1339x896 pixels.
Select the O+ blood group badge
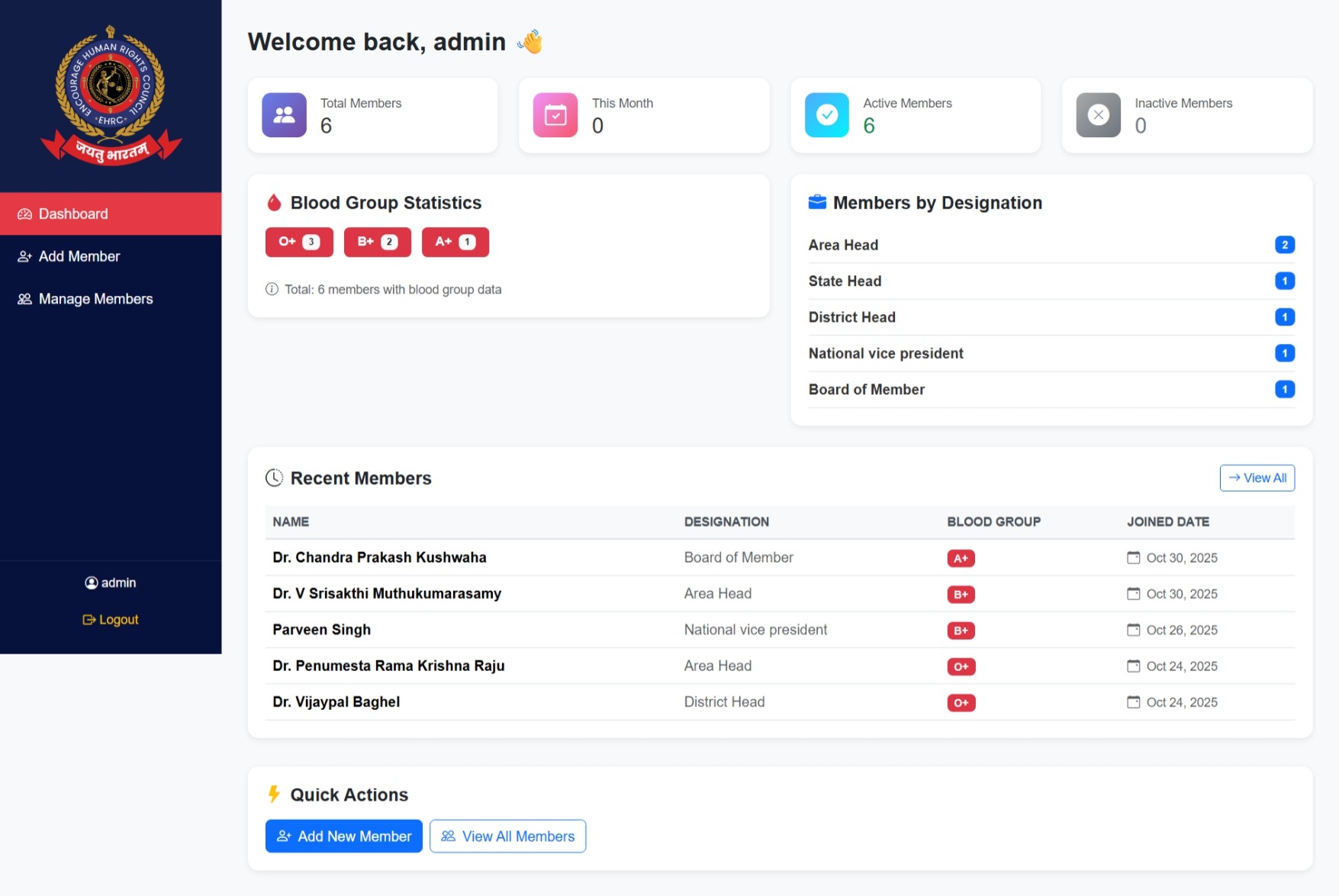pos(299,242)
